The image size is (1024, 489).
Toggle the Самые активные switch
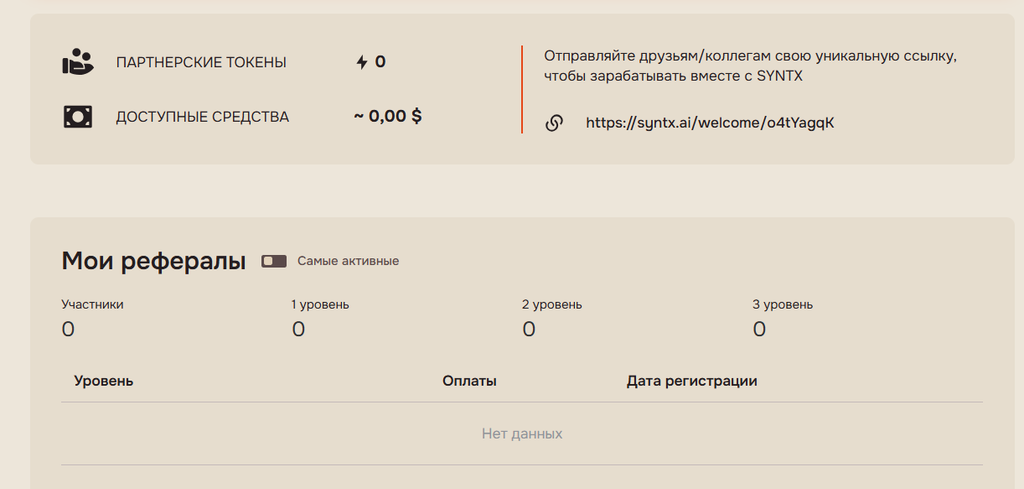[274, 261]
